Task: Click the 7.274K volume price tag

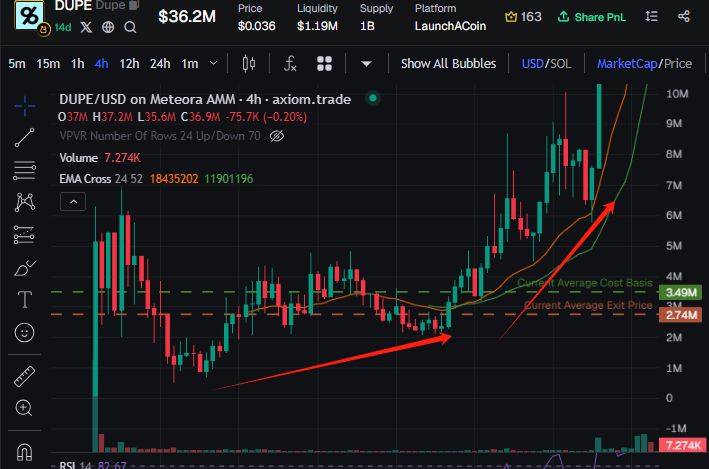Action: 683,445
